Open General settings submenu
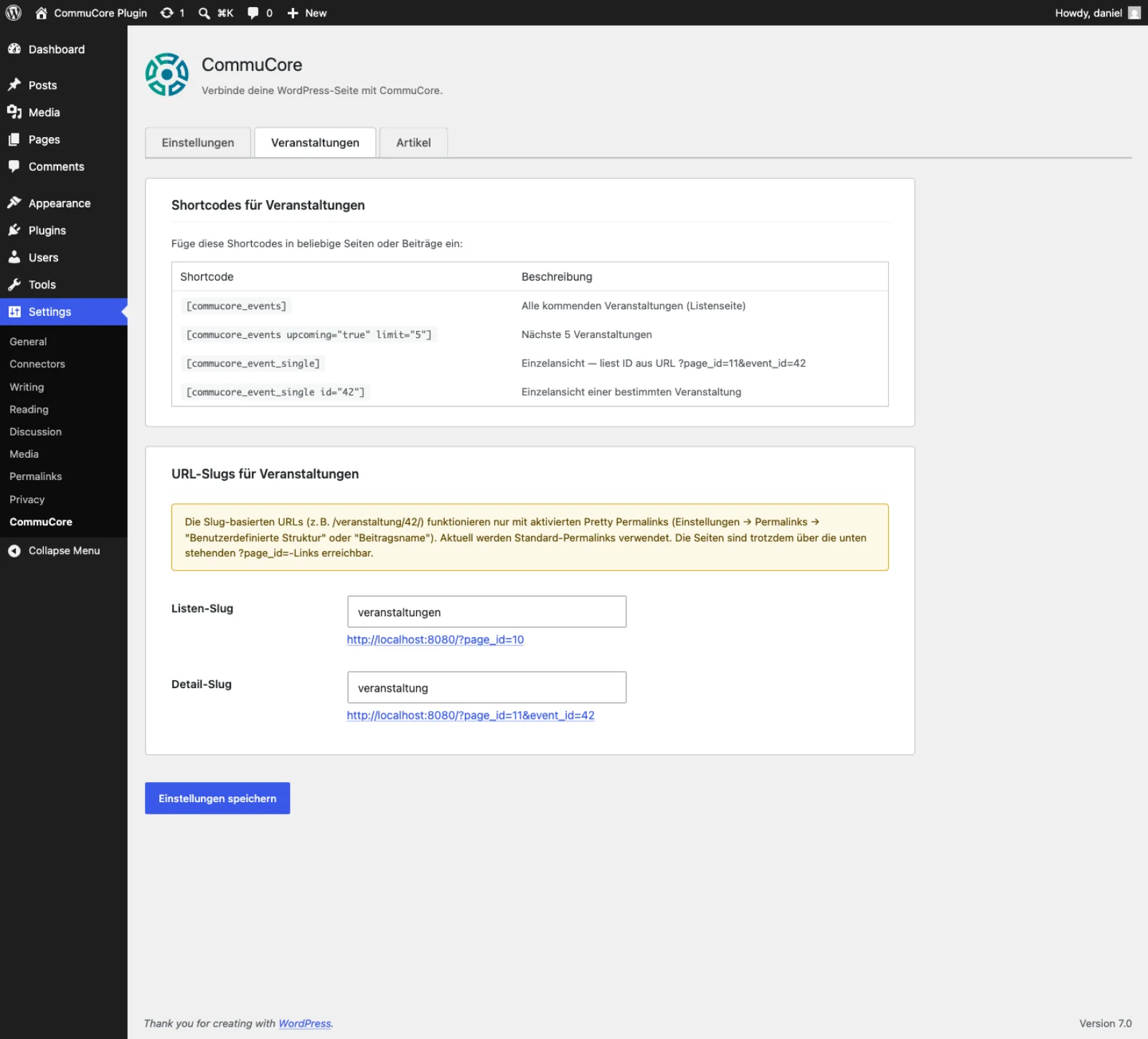This screenshot has height=1039, width=1148. coord(28,342)
